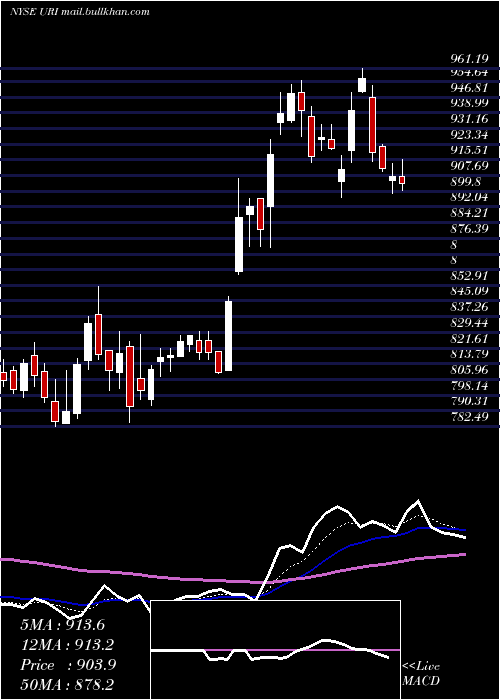
Task: Select the 907.69 price axis label
Action: coord(469,166)
